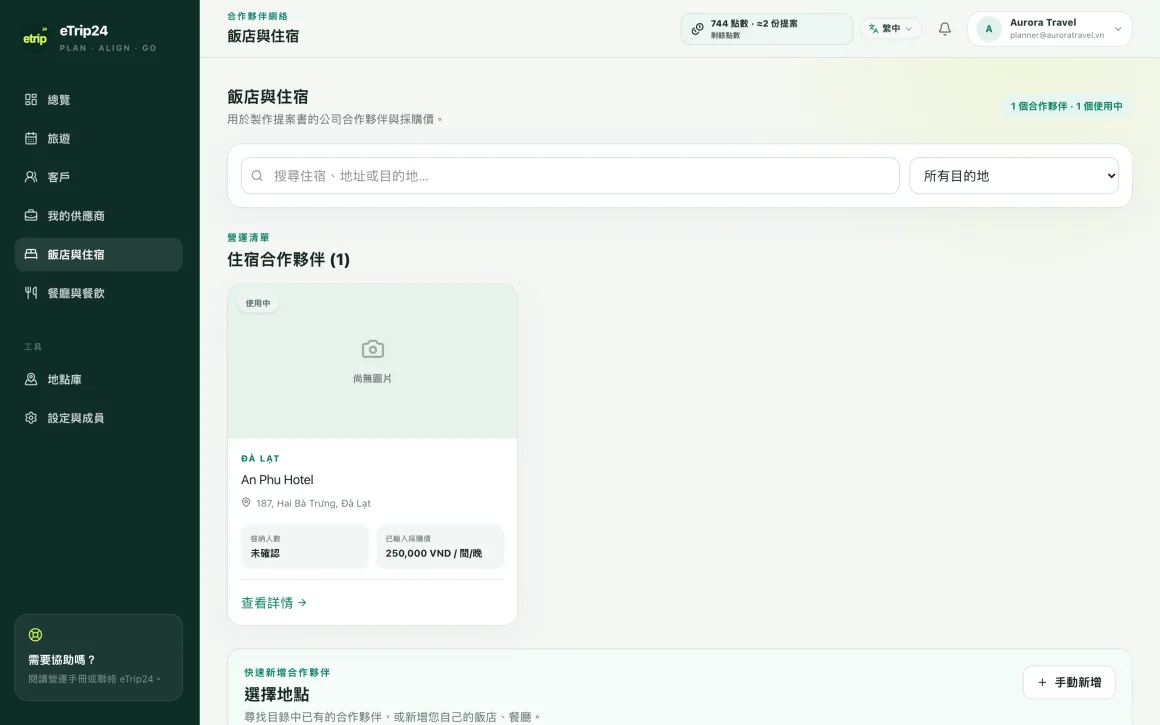Click the 使用中 status badge

[257, 303]
